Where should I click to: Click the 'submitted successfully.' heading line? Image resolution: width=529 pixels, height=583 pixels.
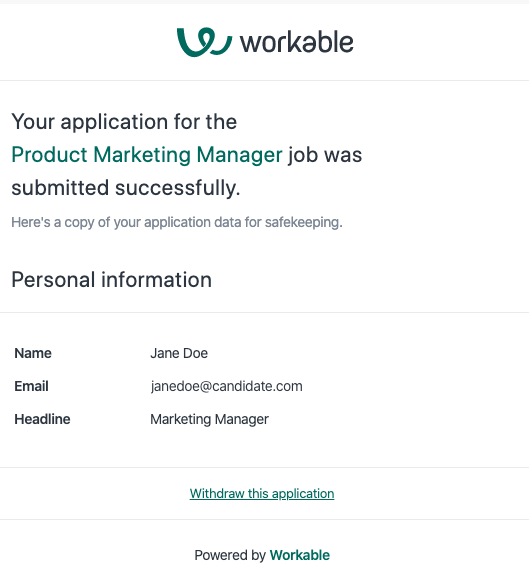pyautogui.click(x=126, y=187)
